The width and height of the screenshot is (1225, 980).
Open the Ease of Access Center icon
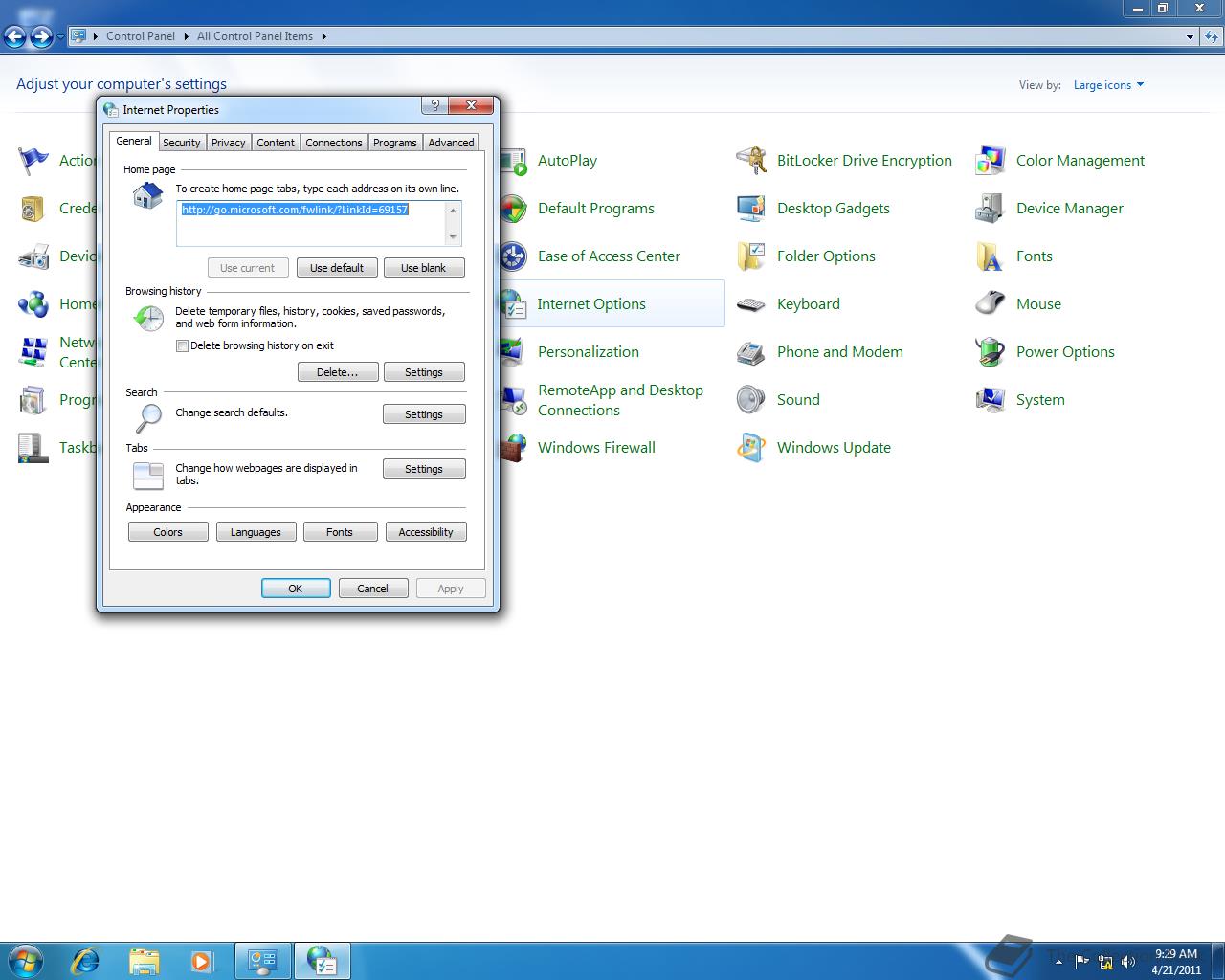click(514, 256)
